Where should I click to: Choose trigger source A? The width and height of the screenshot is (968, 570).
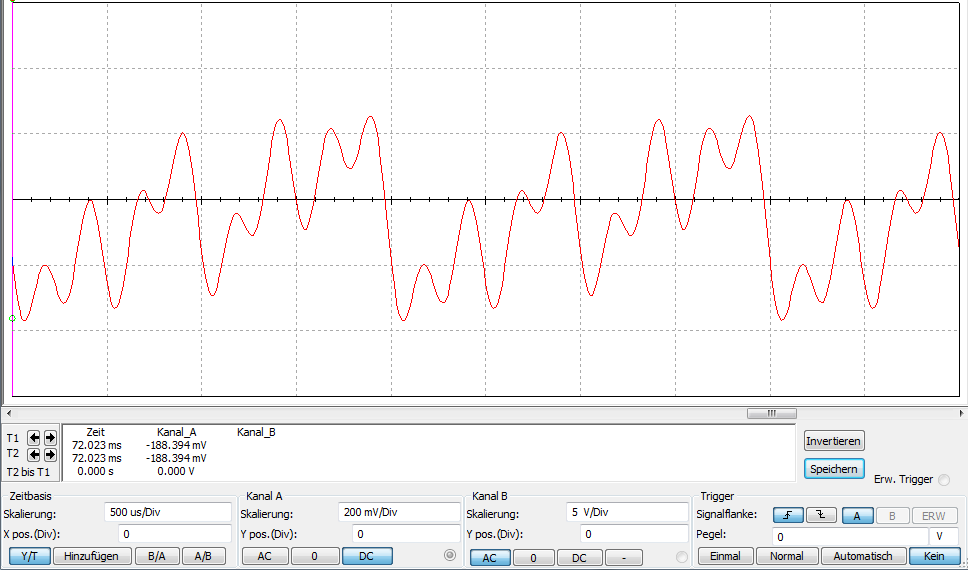857,516
